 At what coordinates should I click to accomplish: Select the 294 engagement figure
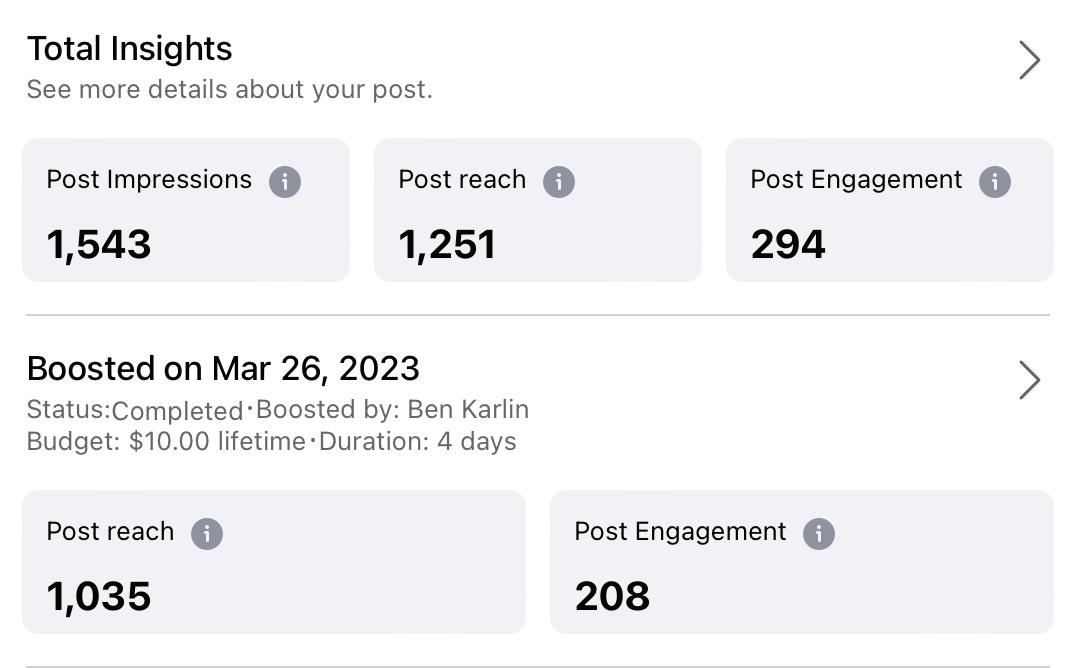click(788, 245)
